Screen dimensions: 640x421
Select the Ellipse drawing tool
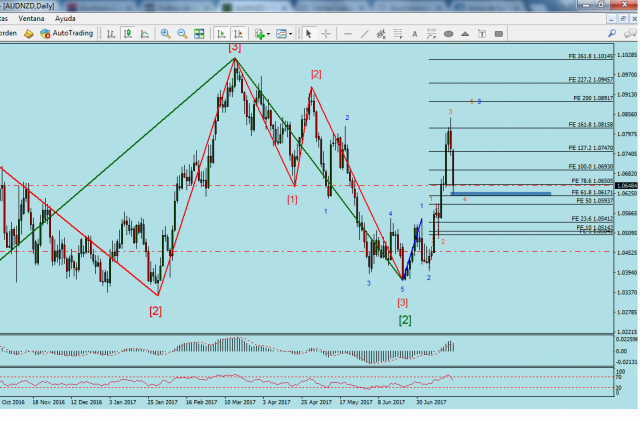(449, 34)
